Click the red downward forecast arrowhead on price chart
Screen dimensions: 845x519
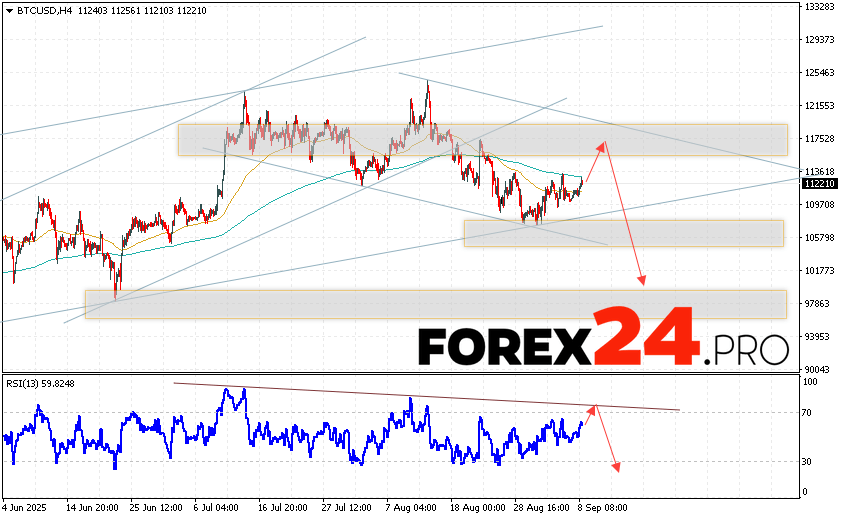tap(643, 281)
